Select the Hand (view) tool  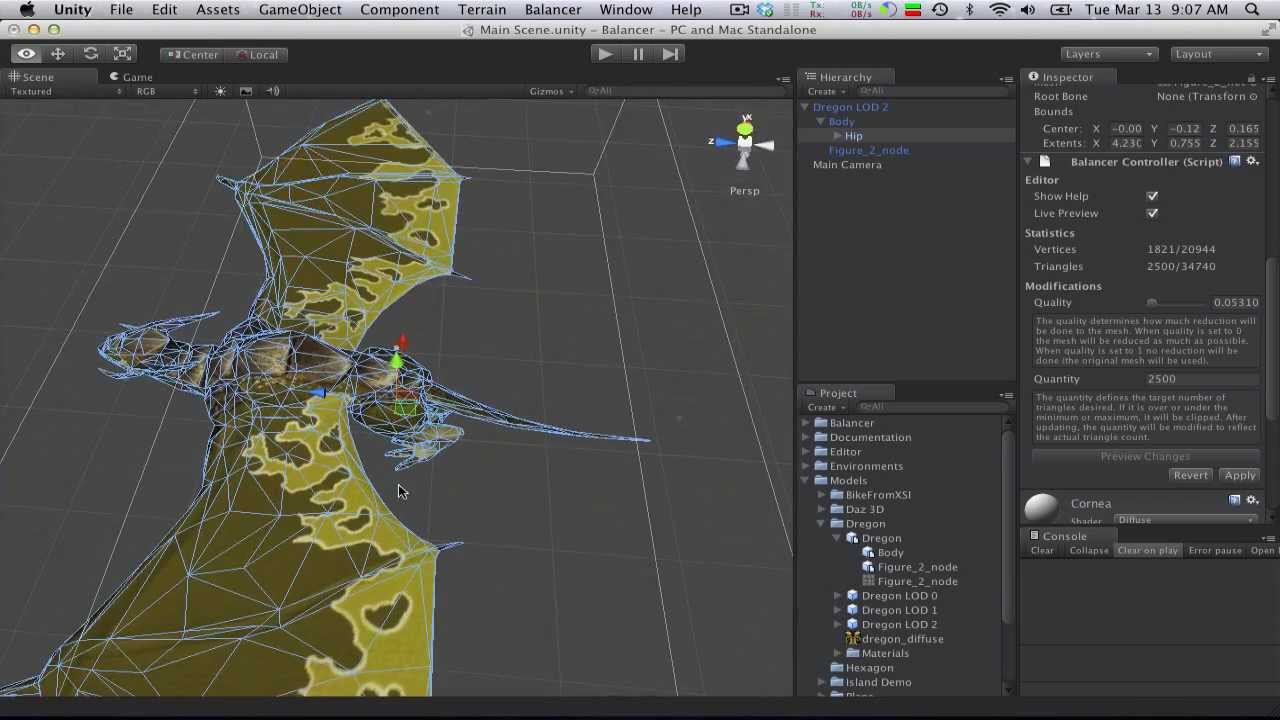(26, 54)
